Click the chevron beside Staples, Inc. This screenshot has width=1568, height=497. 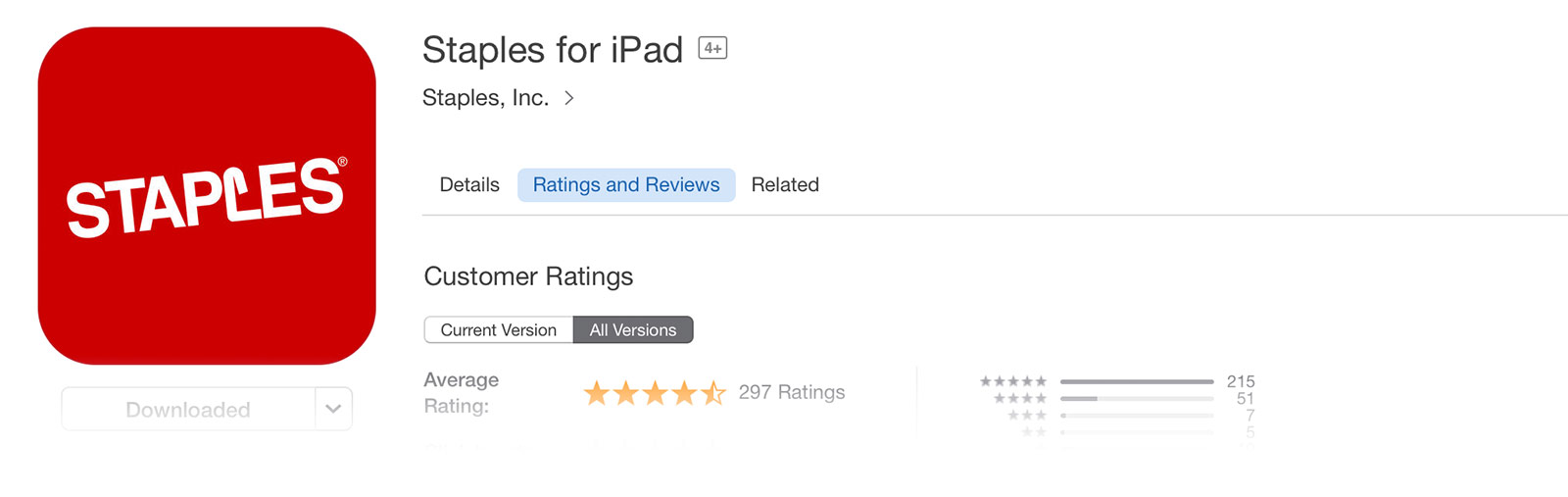tap(569, 98)
